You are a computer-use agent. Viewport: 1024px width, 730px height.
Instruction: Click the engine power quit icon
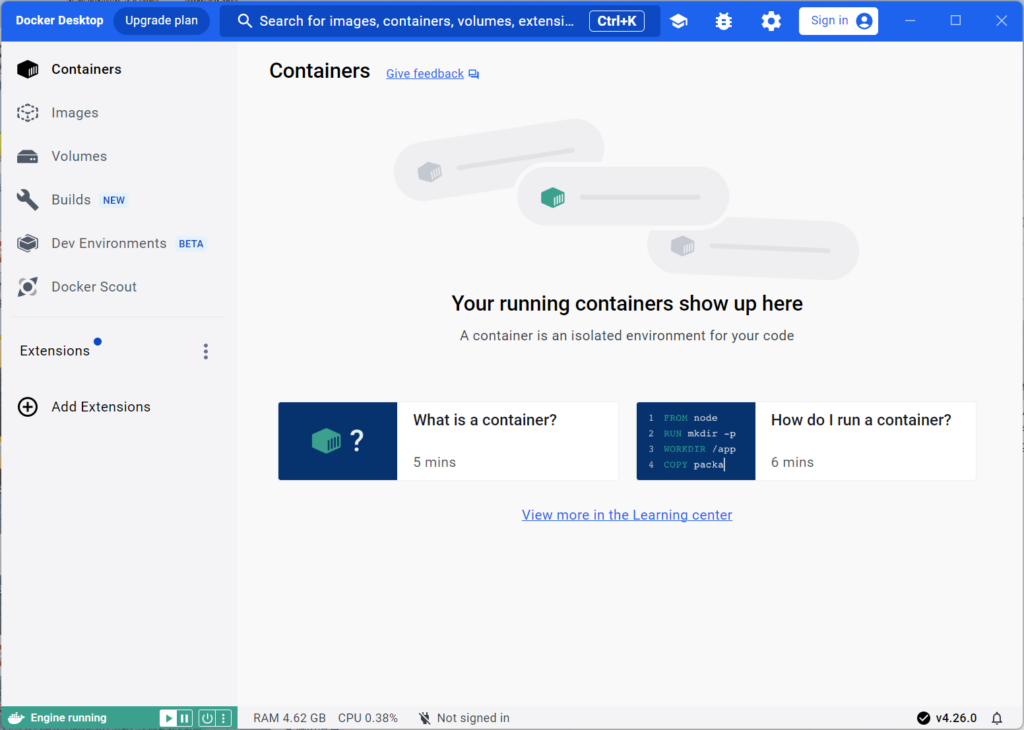(207, 718)
